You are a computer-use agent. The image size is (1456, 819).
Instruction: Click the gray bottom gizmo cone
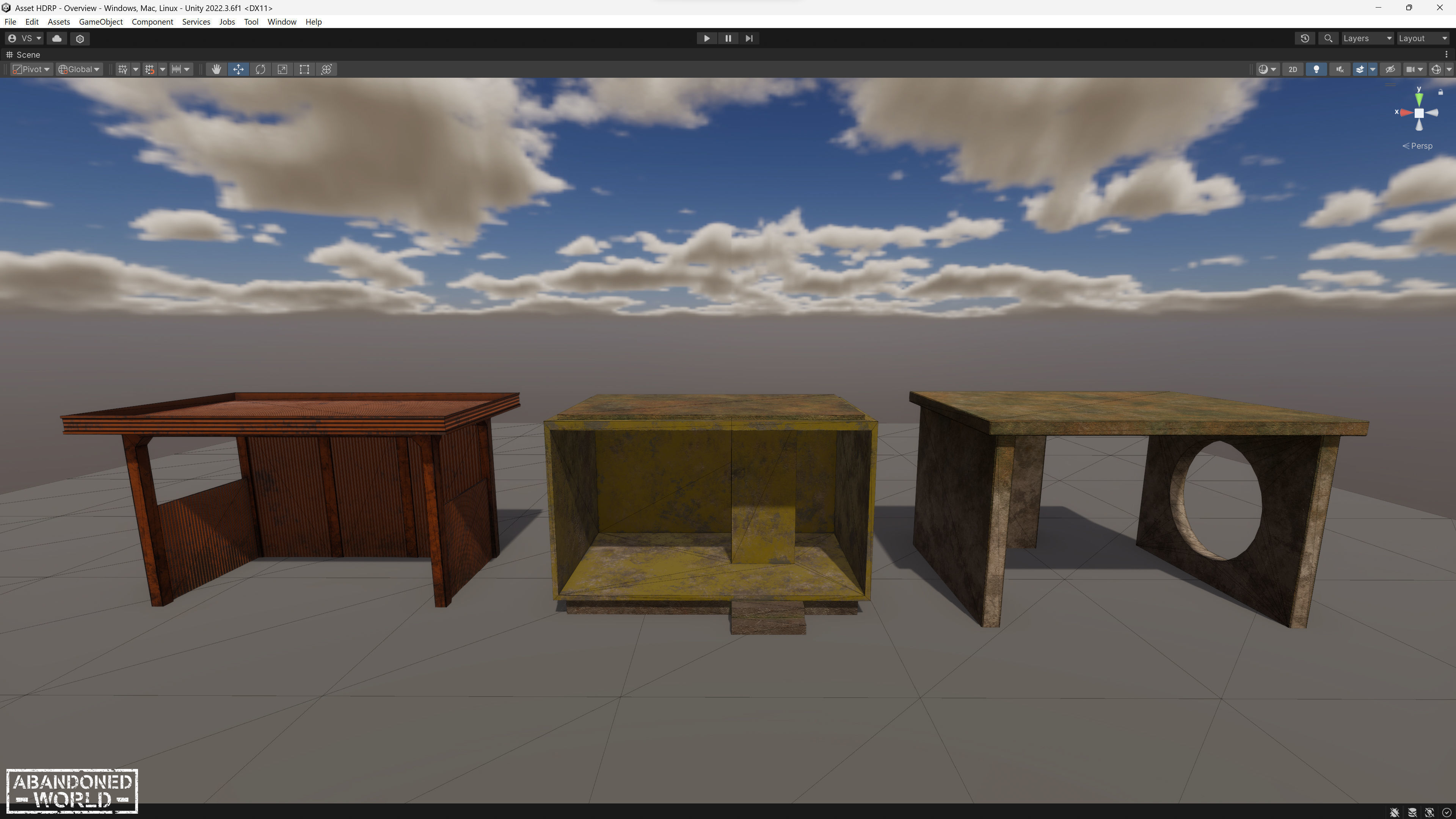(x=1419, y=125)
